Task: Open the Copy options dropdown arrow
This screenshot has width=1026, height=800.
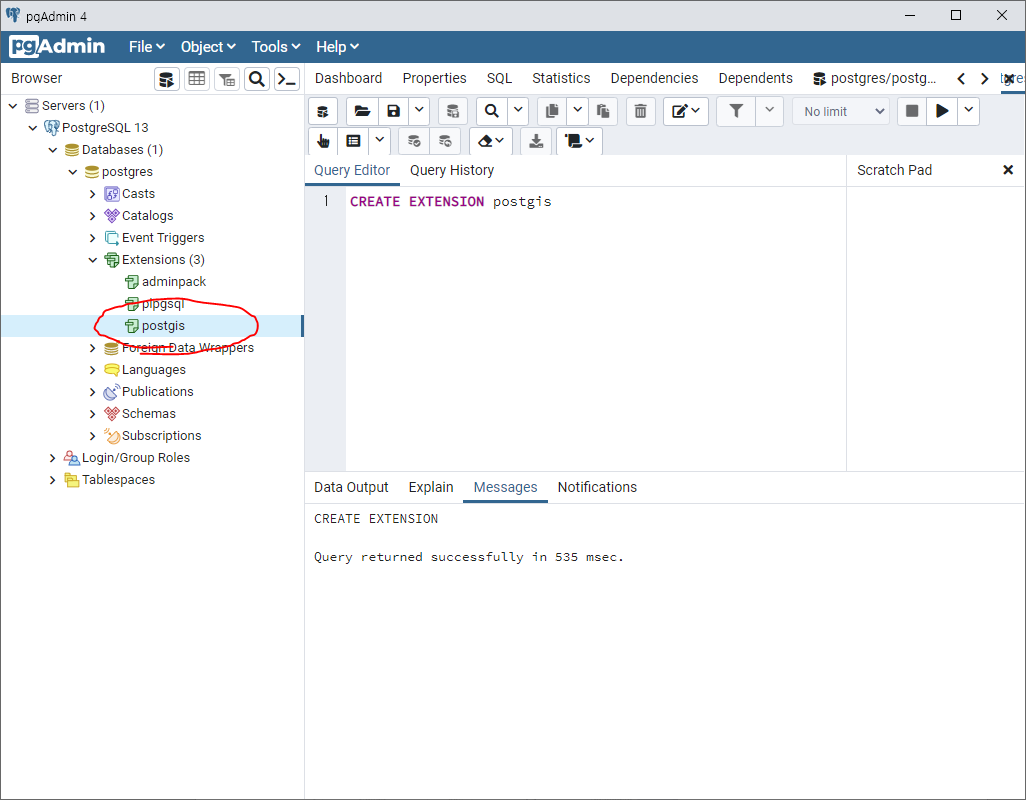Action: pos(577,111)
